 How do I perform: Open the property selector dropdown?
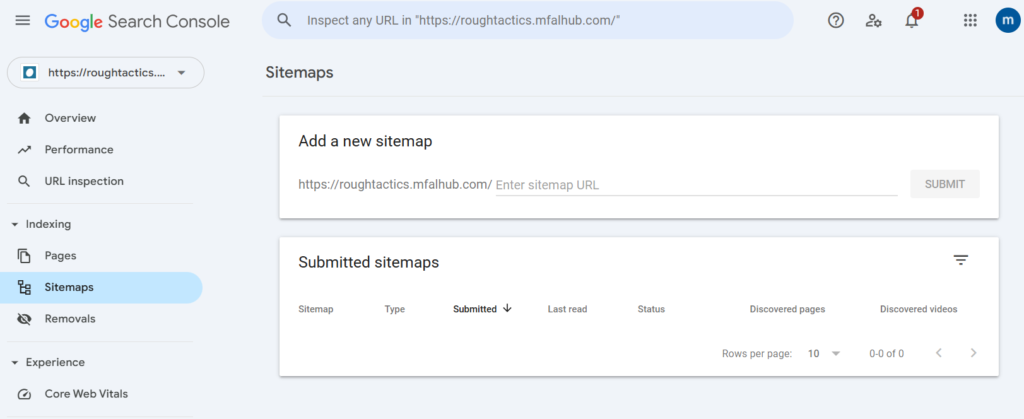[105, 72]
